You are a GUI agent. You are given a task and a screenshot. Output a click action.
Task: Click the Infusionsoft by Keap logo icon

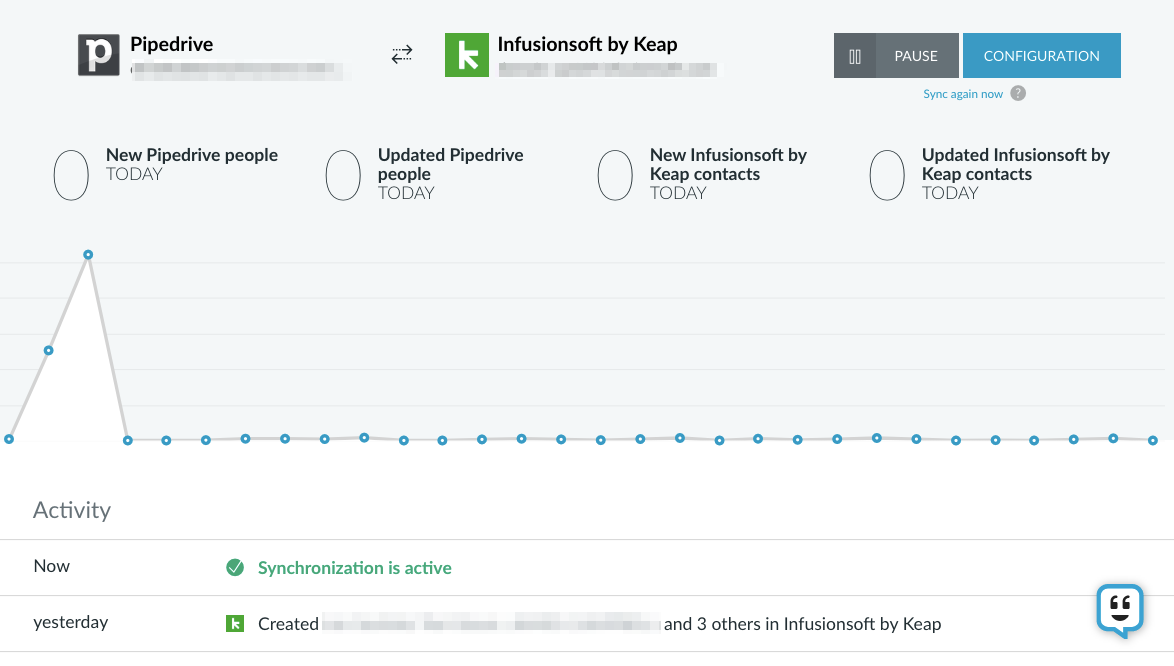[x=466, y=55]
